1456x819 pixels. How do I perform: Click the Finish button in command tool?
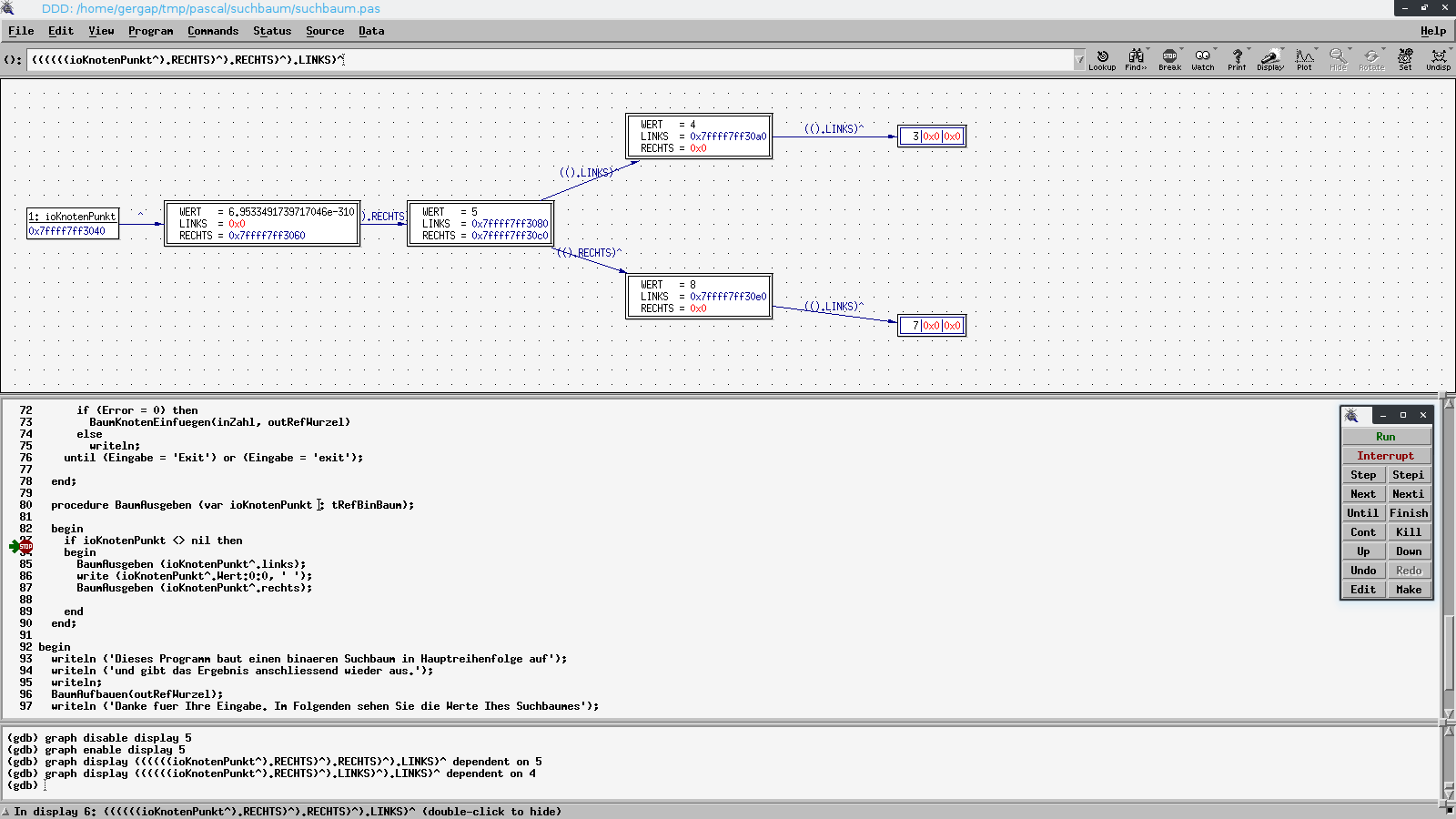click(x=1409, y=513)
